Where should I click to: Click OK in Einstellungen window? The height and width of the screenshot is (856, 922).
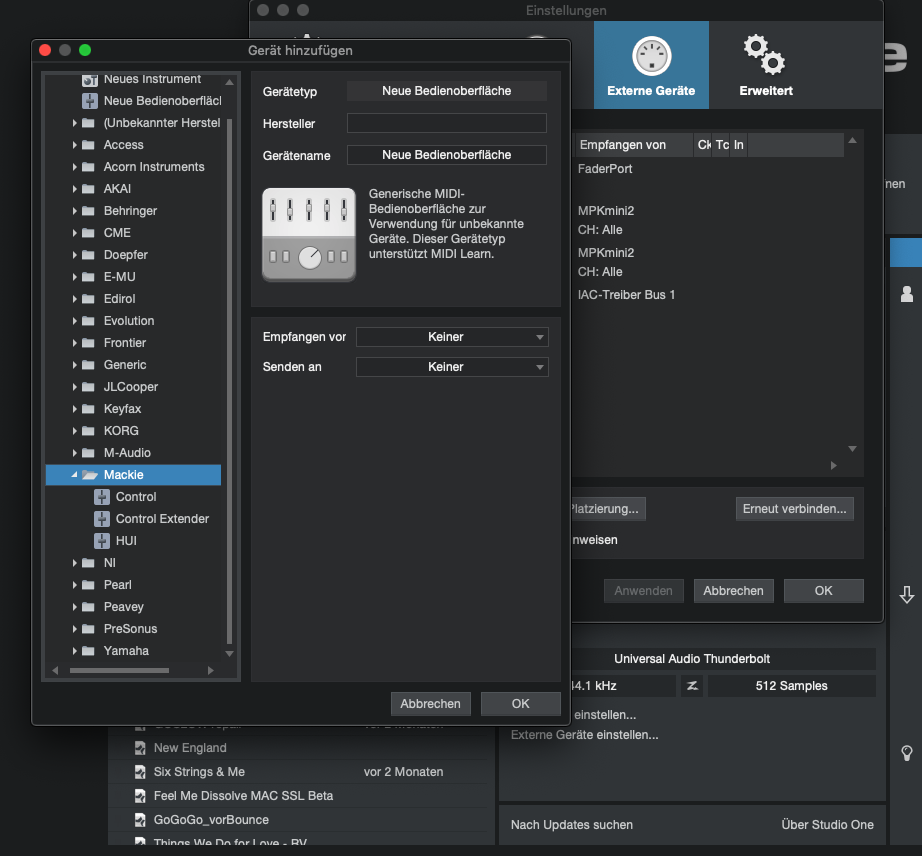(x=823, y=591)
